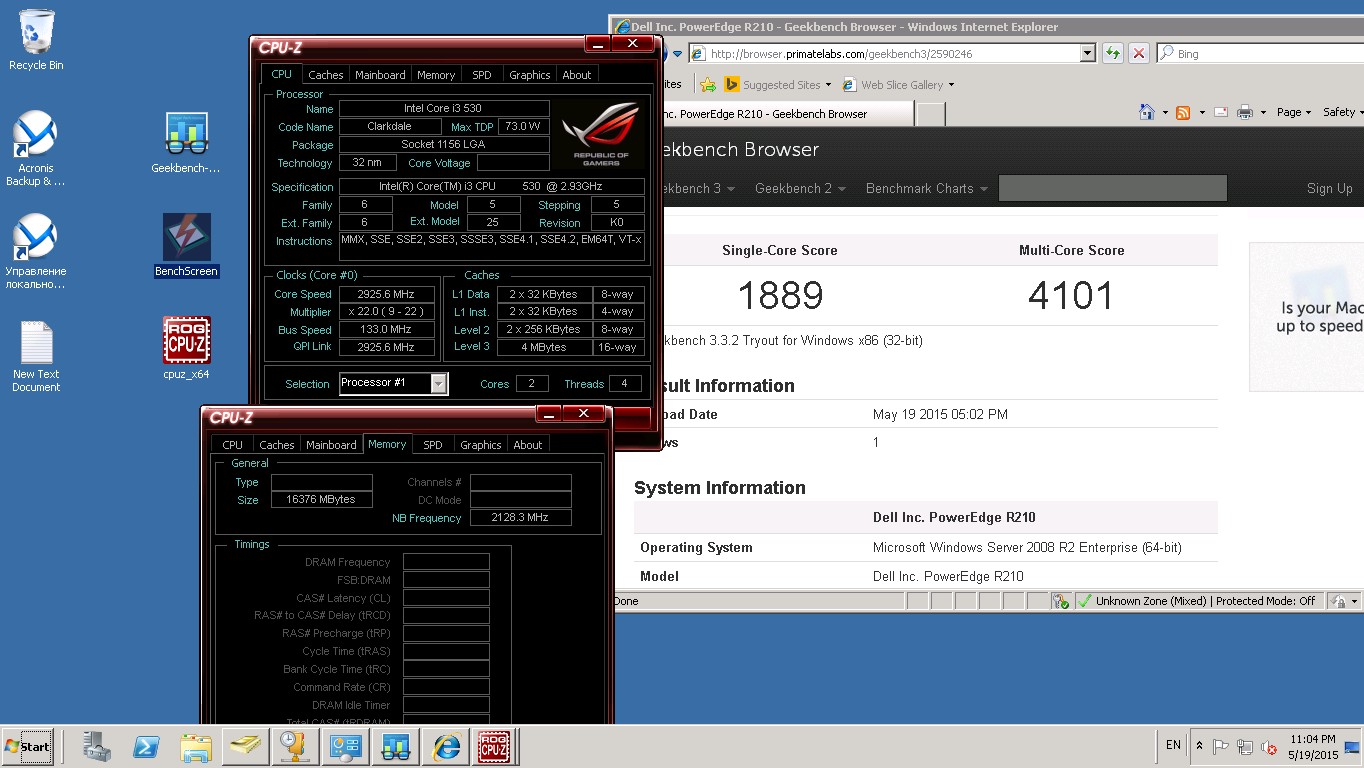The image size is (1364, 768).
Task: Click the single-core score 1889
Action: 780,295
